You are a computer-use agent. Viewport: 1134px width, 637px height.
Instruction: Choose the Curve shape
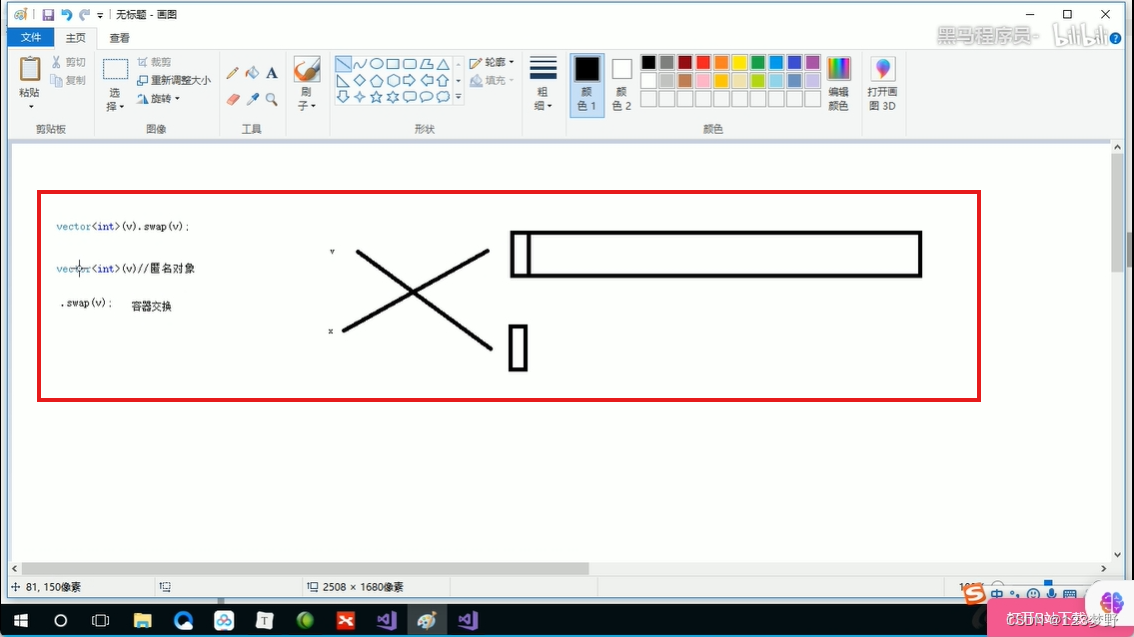pyautogui.click(x=359, y=64)
